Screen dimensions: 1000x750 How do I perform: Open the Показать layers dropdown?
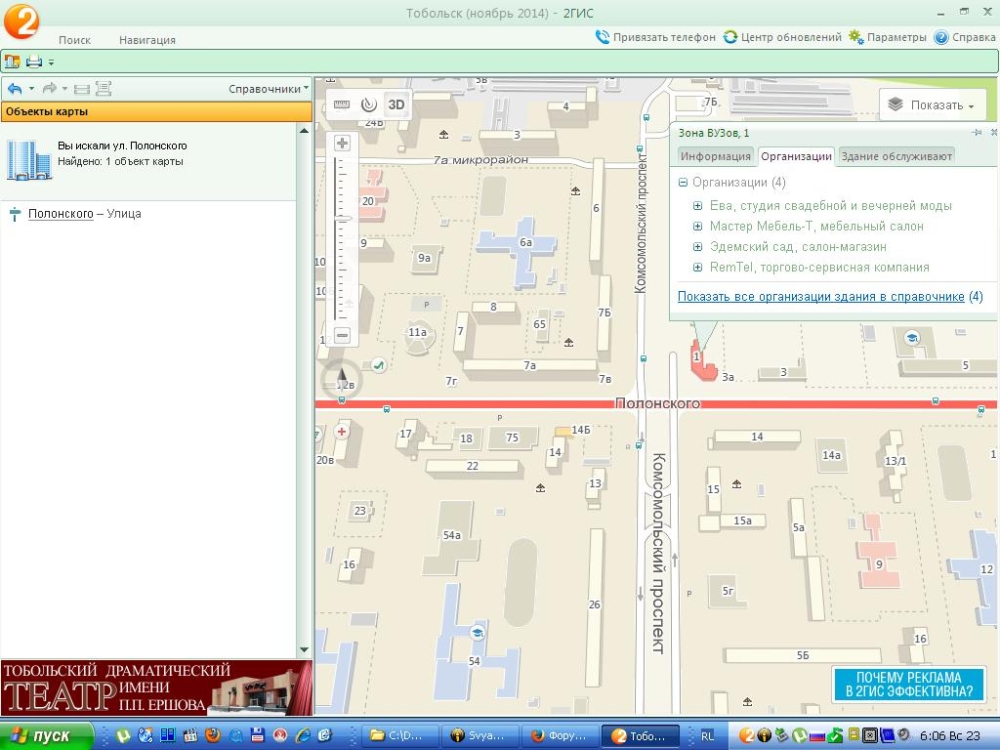932,105
